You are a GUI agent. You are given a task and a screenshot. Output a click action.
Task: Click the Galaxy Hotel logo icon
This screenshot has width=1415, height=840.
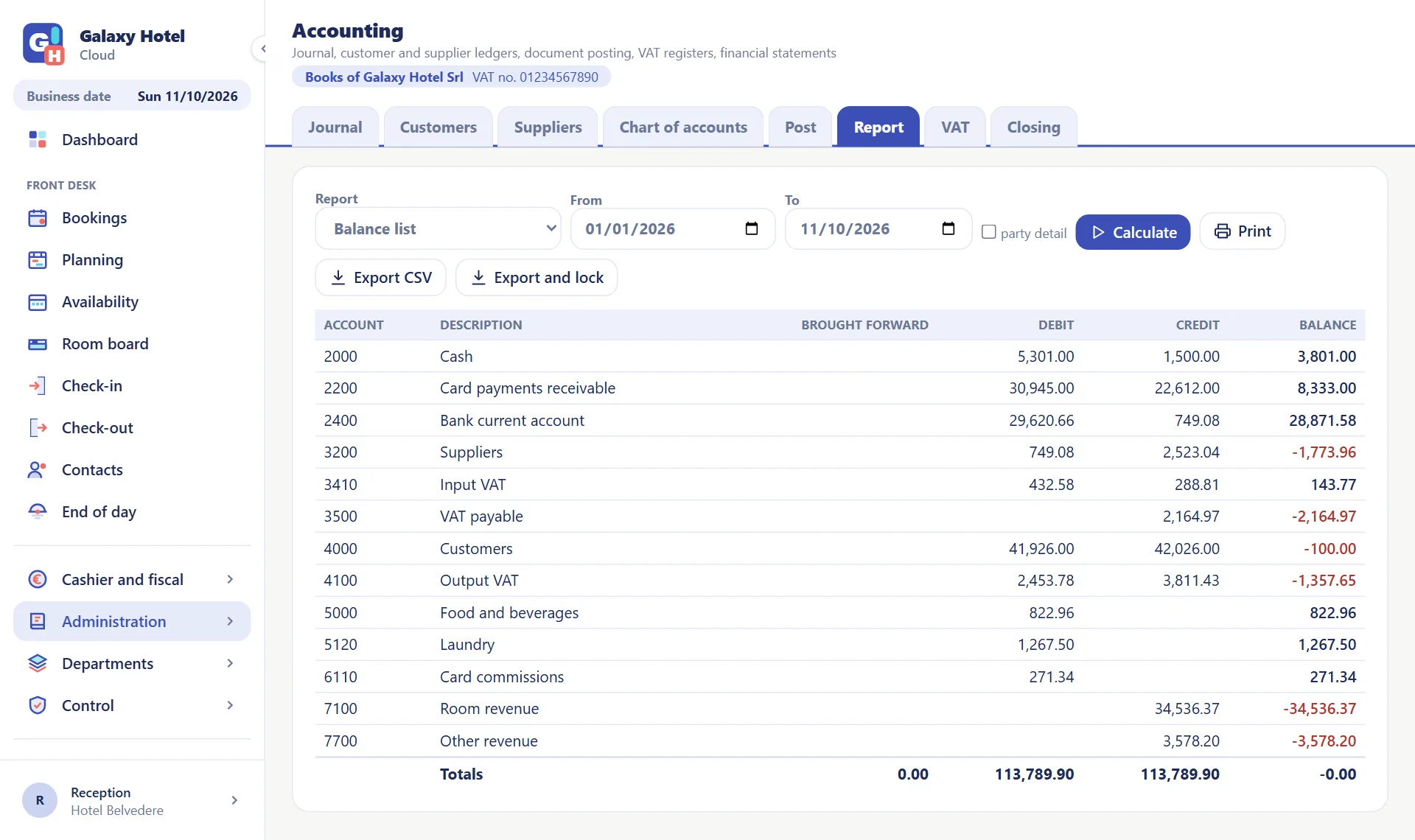pyautogui.click(x=43, y=43)
